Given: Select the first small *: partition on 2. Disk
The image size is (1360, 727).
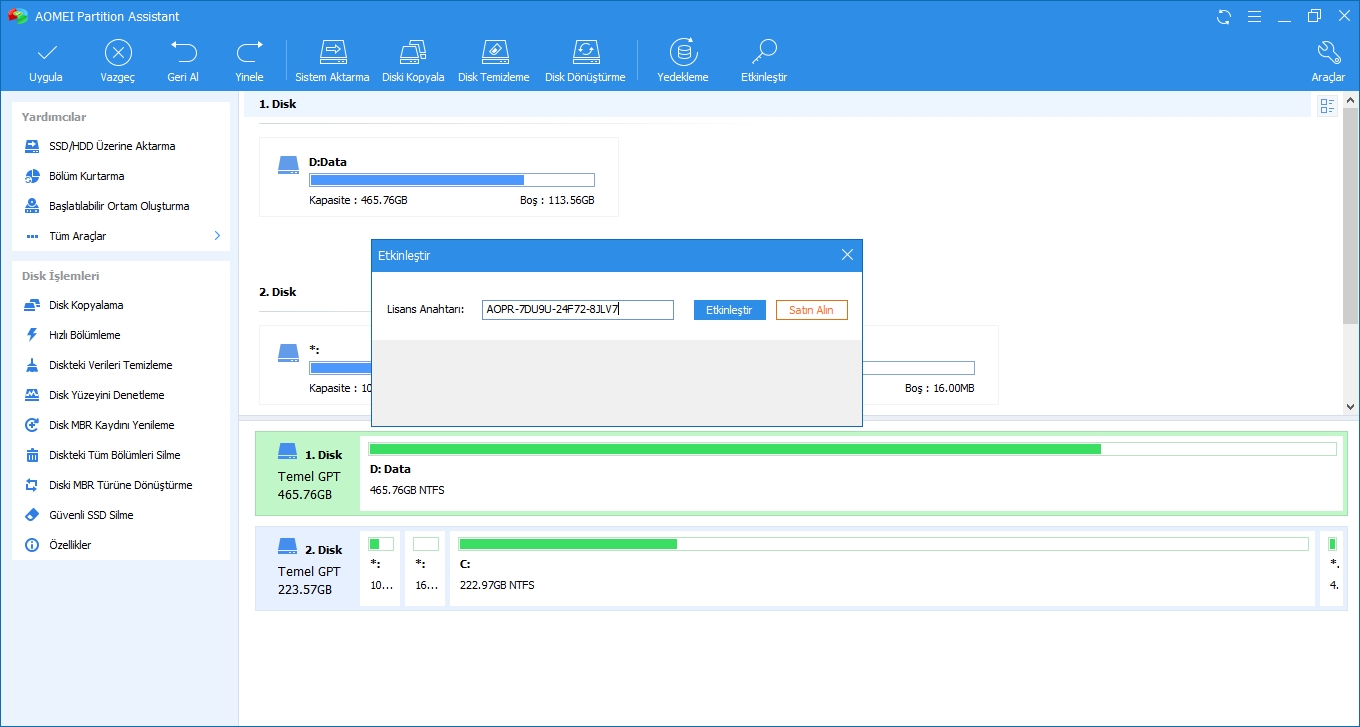Looking at the screenshot, I should point(381,568).
